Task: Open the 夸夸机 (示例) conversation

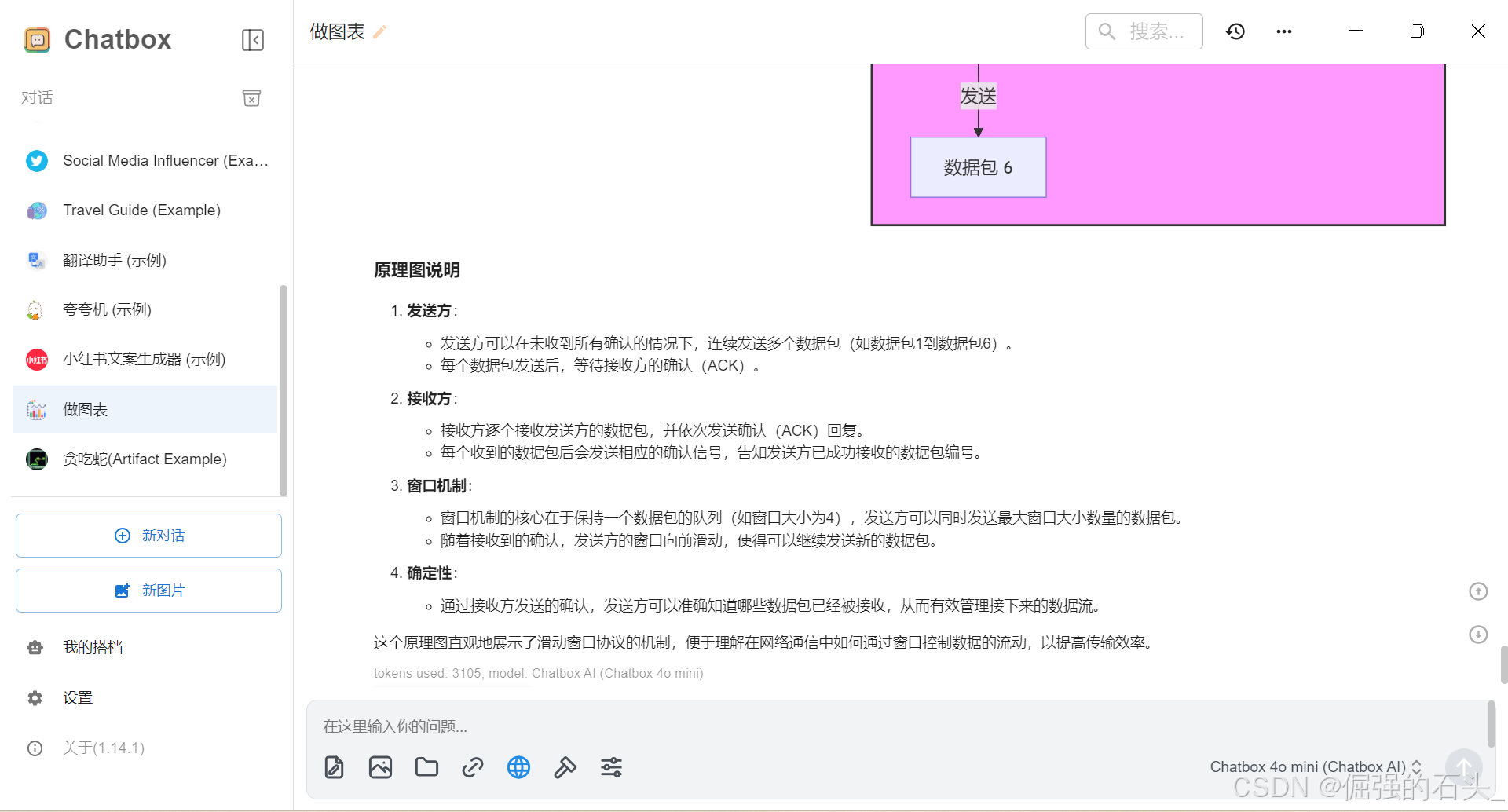Action: tap(145, 310)
